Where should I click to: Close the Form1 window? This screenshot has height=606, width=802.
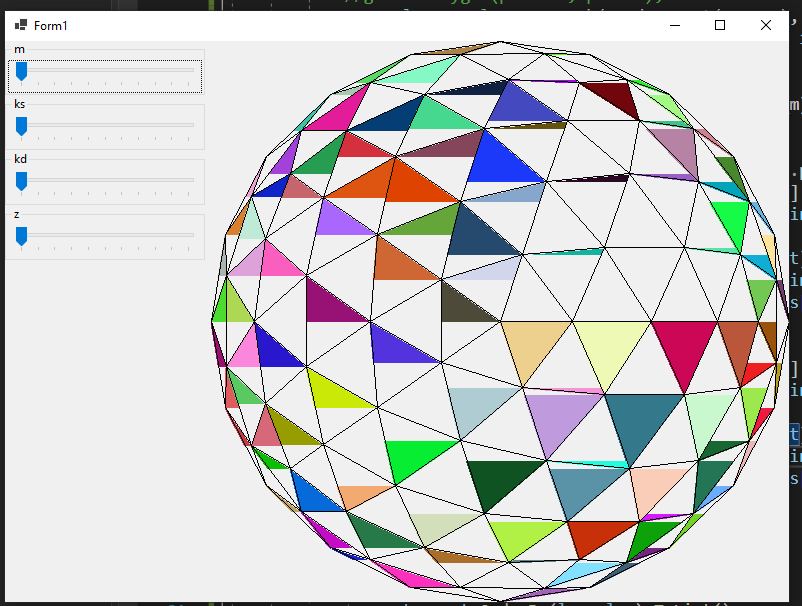tap(767, 25)
